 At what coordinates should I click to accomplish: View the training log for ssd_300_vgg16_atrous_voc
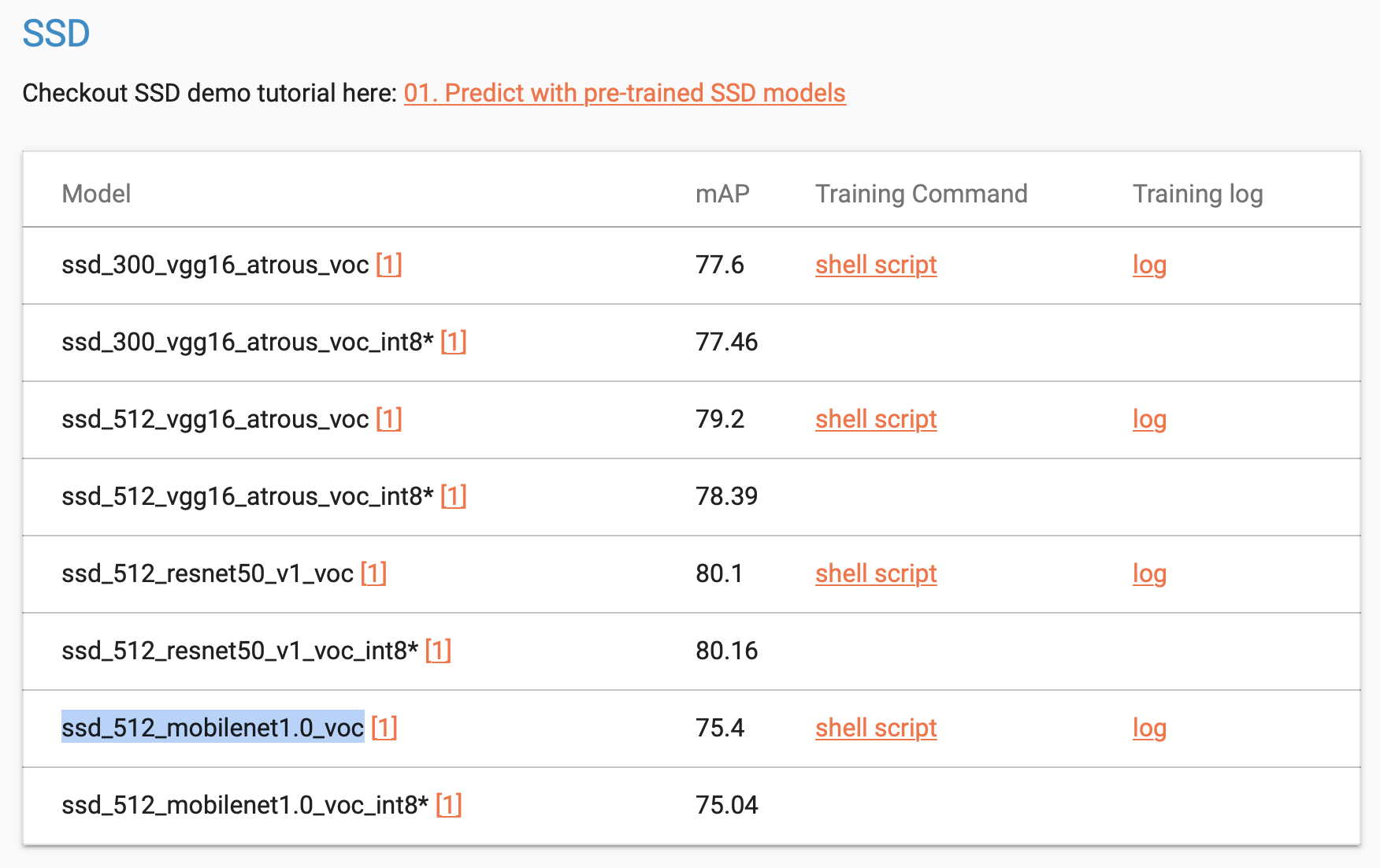click(1149, 266)
